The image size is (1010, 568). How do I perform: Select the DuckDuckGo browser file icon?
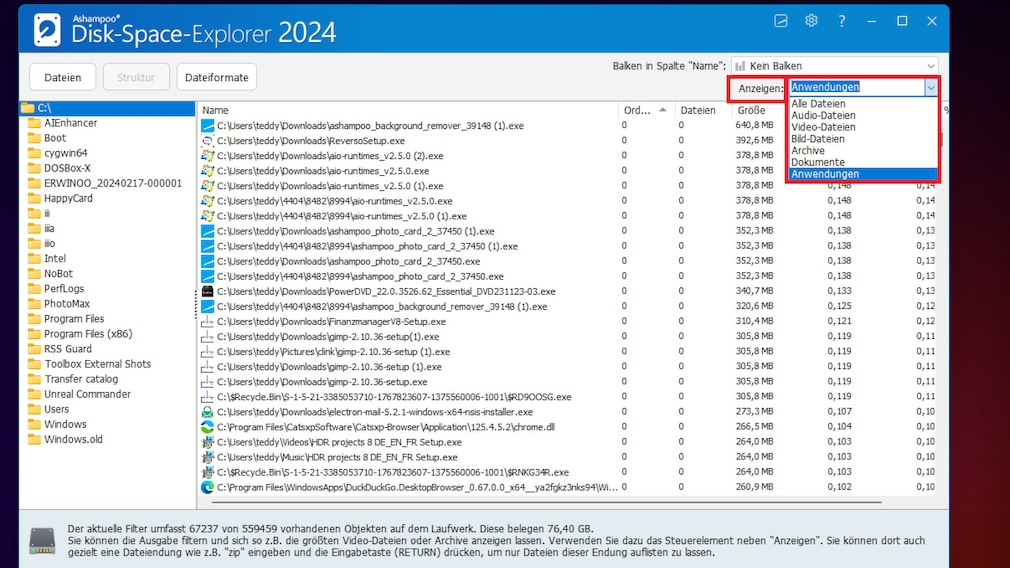pyautogui.click(x=208, y=487)
